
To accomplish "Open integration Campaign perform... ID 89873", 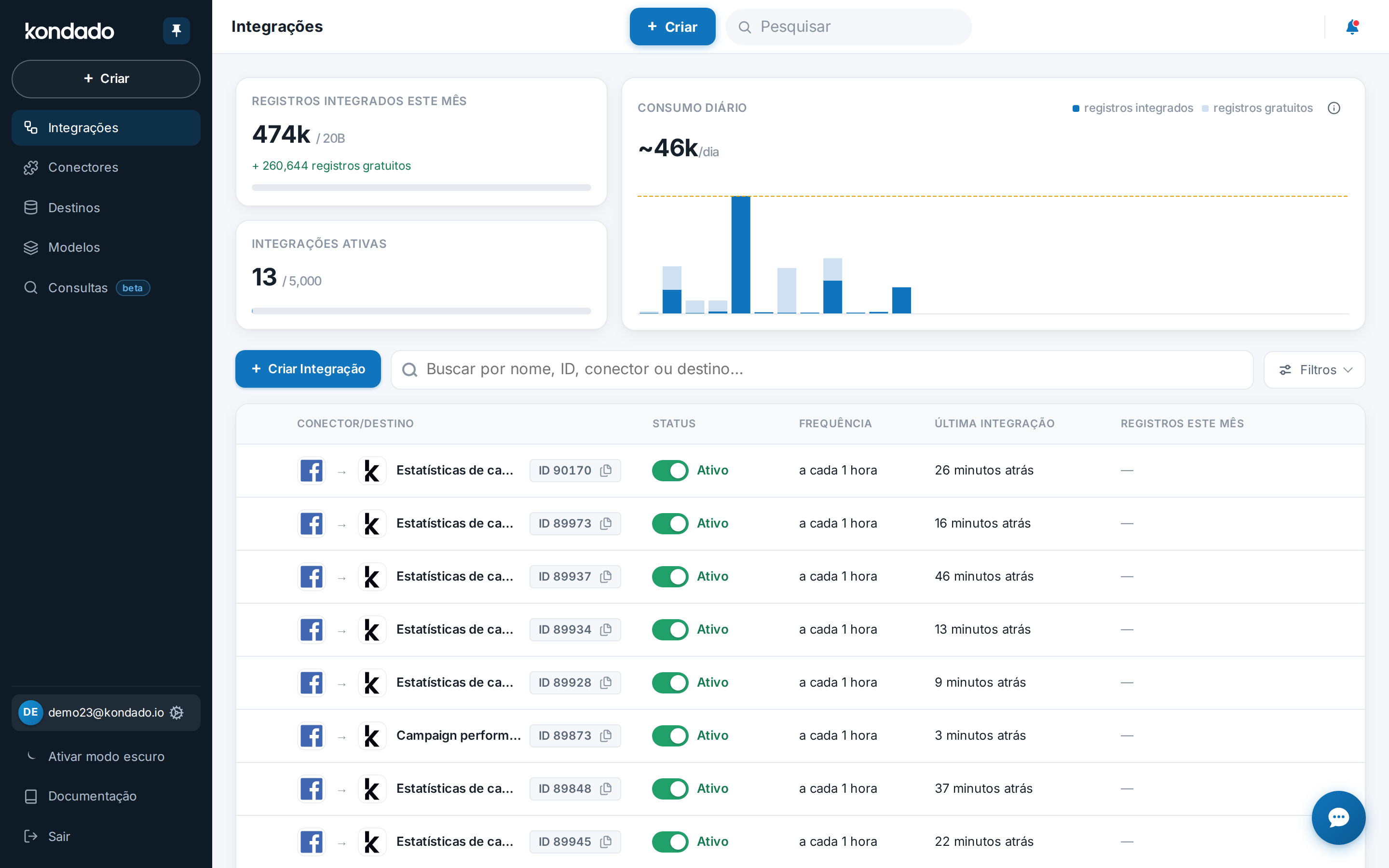I will click(459, 735).
